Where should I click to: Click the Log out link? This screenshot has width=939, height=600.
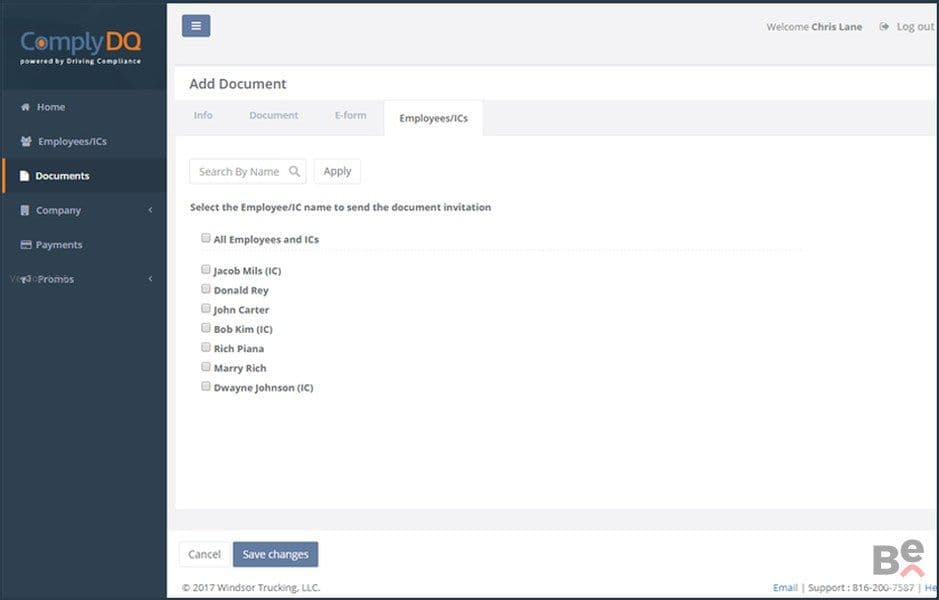915,26
